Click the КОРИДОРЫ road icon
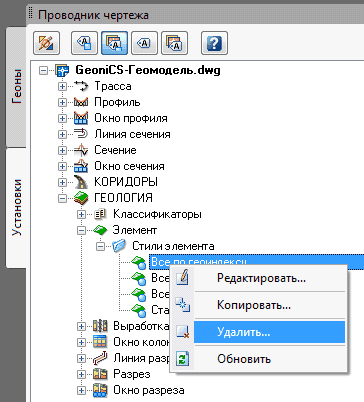Screen dimensions: 364x402 [81, 182]
